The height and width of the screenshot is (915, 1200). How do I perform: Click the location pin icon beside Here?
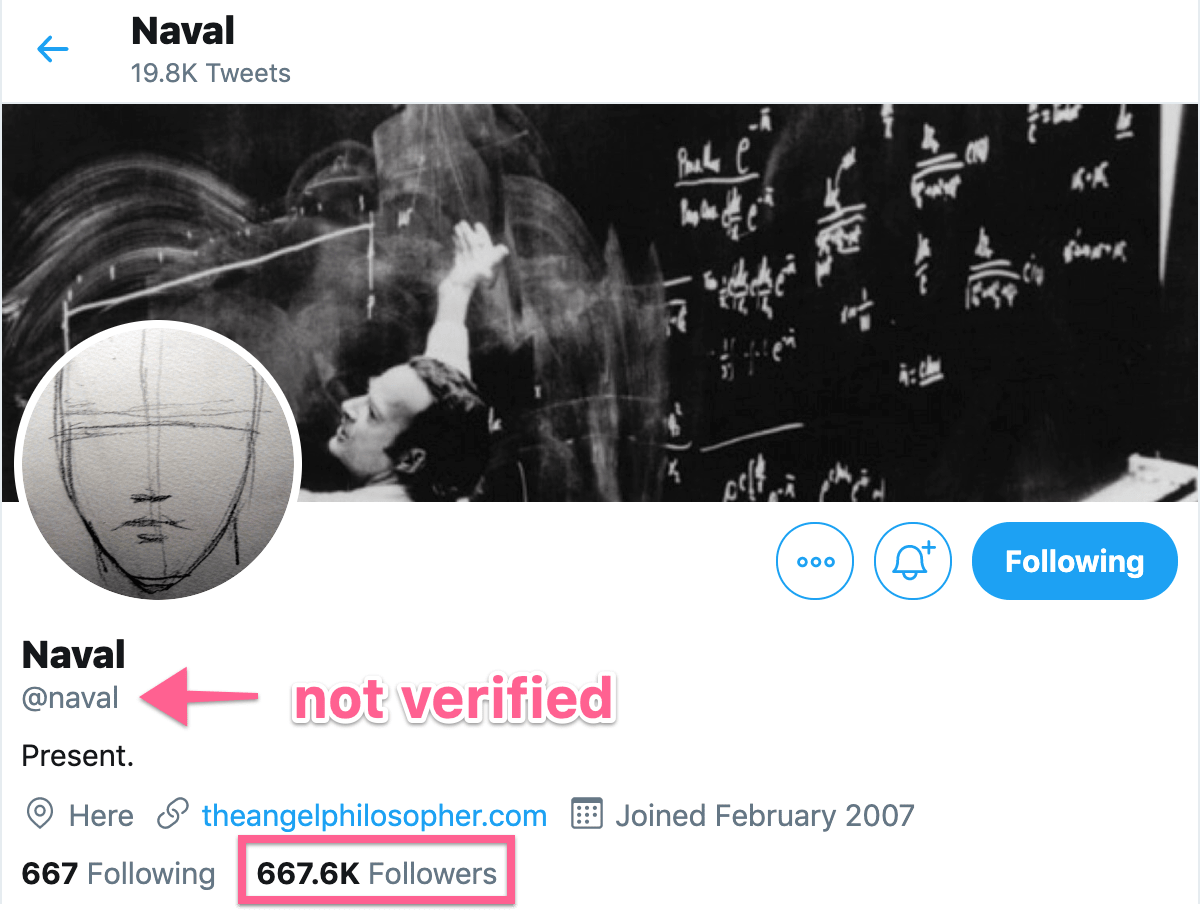pyautogui.click(x=39, y=815)
